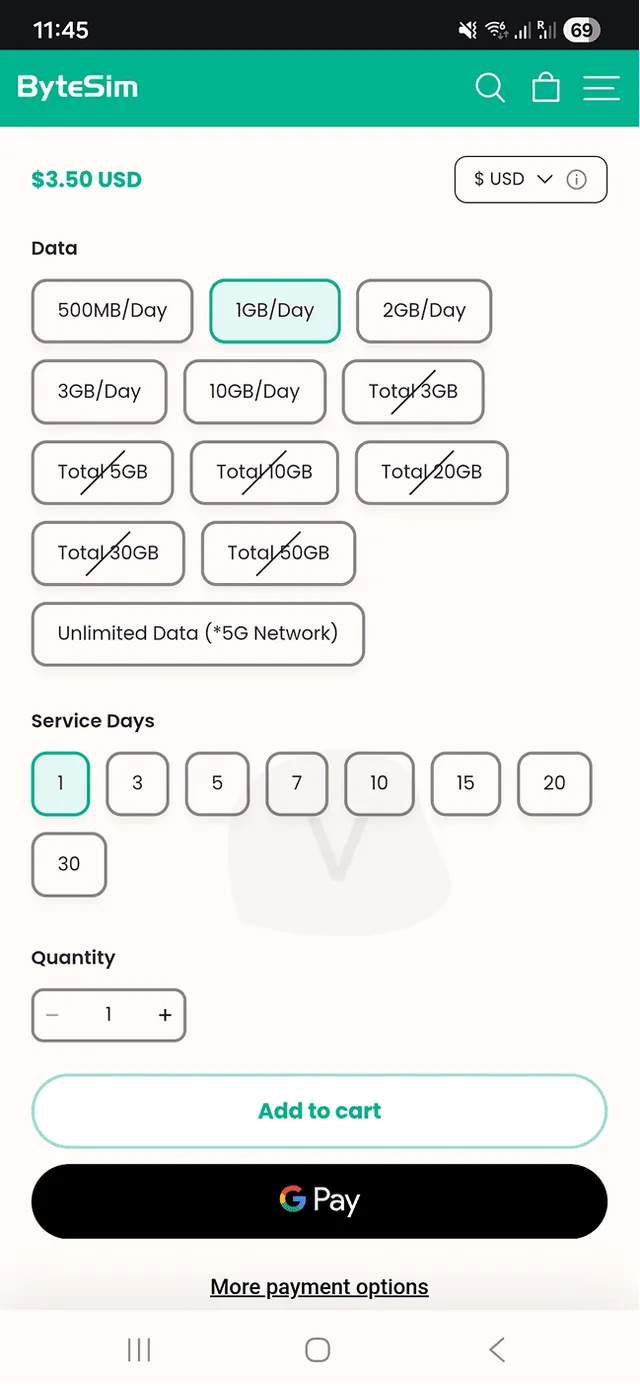Open the shopping bag cart icon
This screenshot has height=1386, width=640.
click(546, 88)
